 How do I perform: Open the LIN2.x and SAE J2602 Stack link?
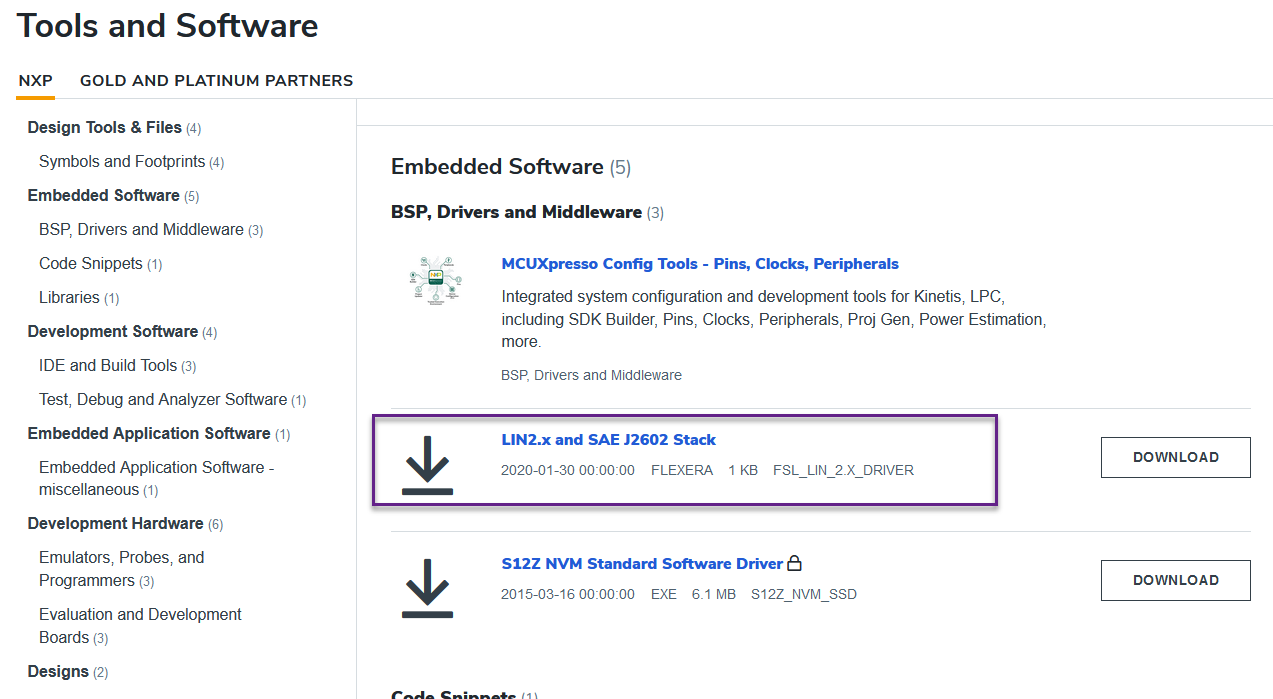coord(608,439)
